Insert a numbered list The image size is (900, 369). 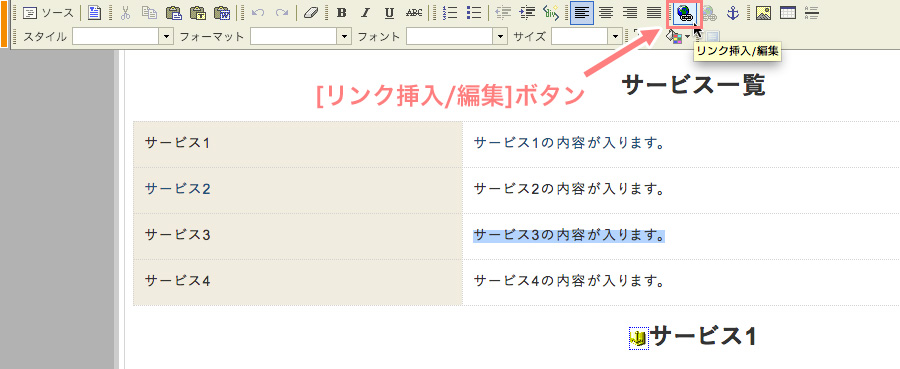pyautogui.click(x=449, y=13)
